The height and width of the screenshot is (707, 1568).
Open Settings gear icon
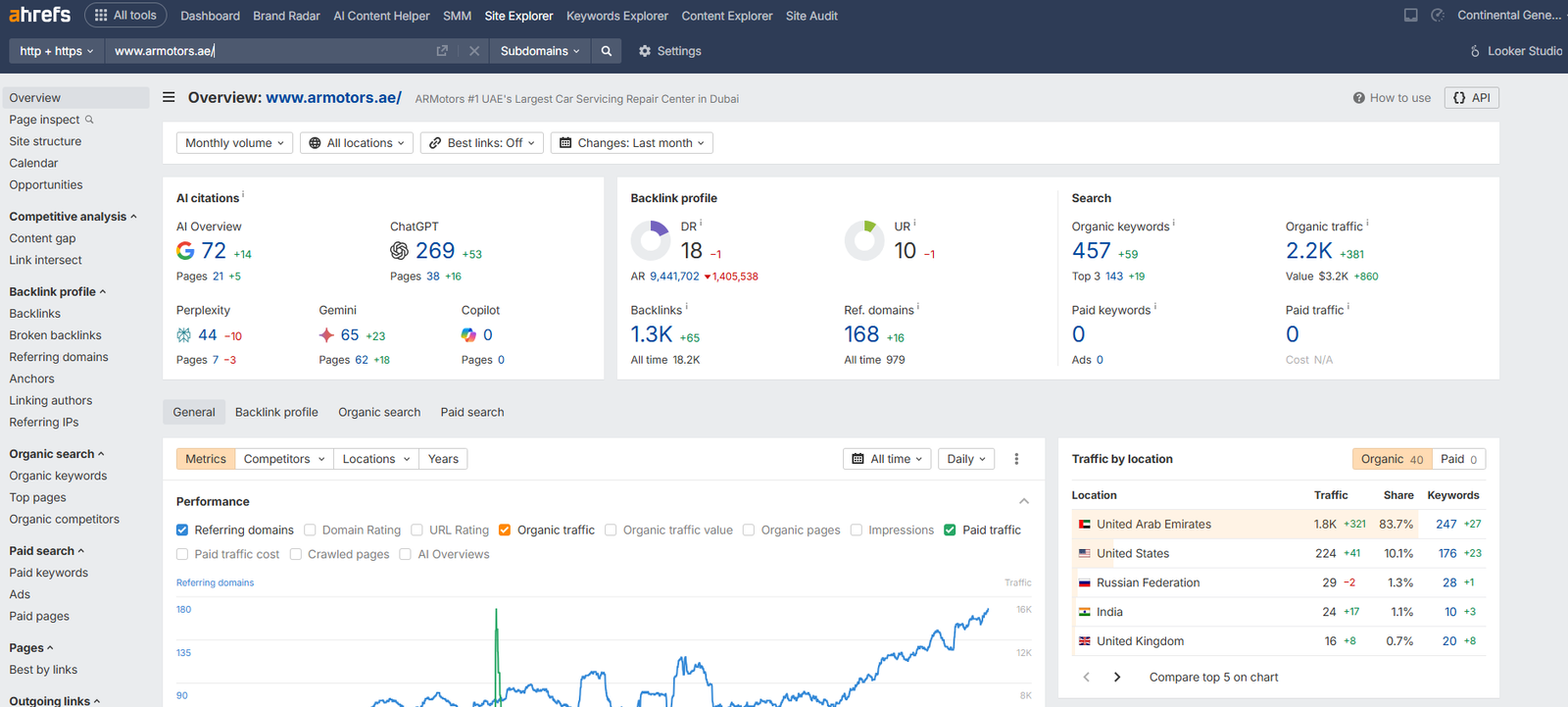[x=645, y=51]
